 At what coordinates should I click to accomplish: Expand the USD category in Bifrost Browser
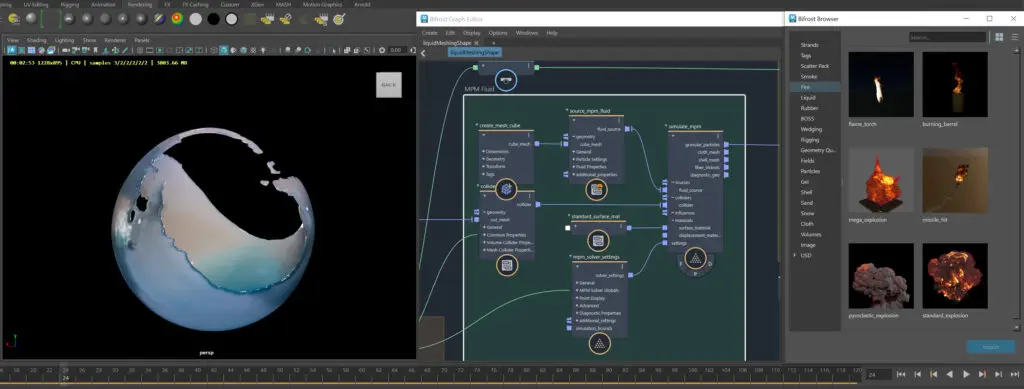point(795,255)
